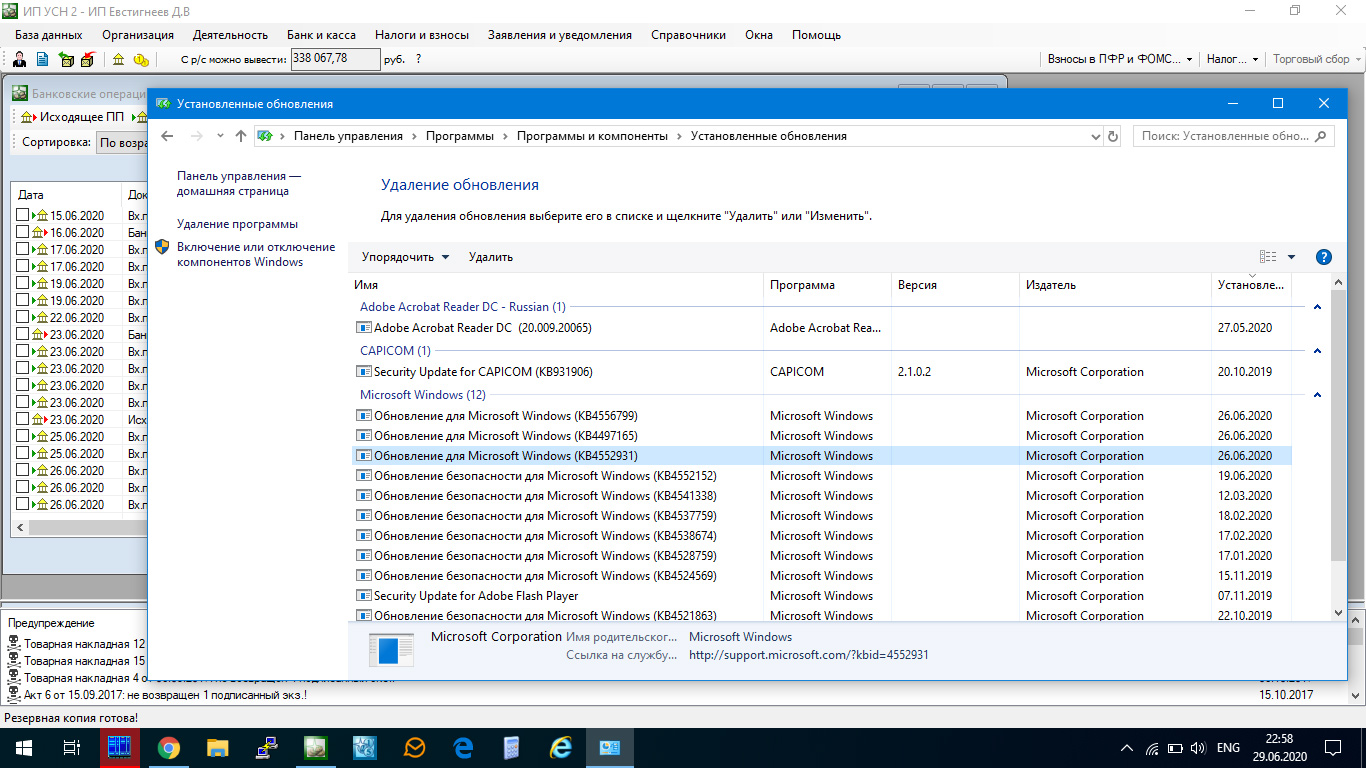Sort by the Издатель column header
Image resolution: width=1366 pixels, height=768 pixels.
(x=1115, y=285)
